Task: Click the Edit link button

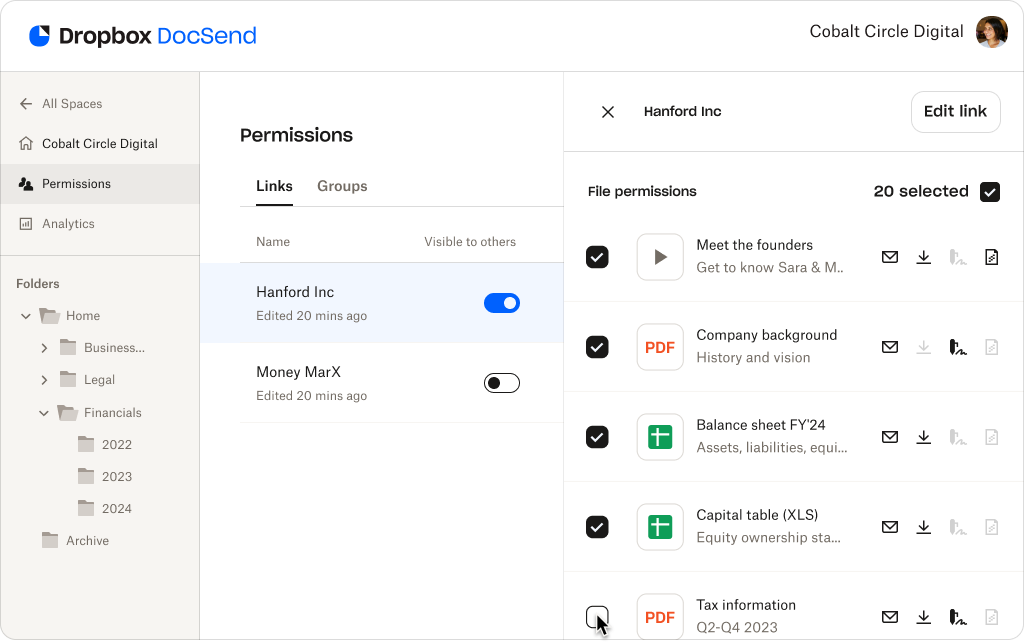Action: pos(955,112)
